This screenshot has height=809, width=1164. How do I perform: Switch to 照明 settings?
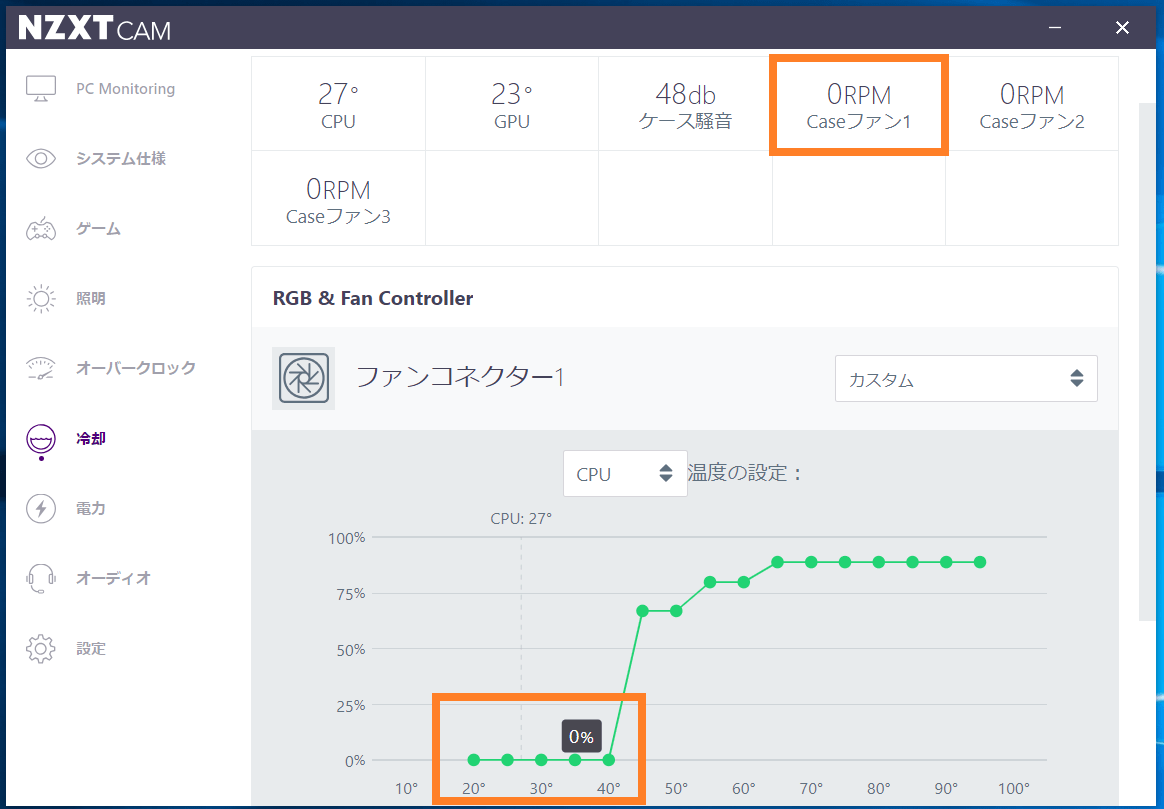91,298
